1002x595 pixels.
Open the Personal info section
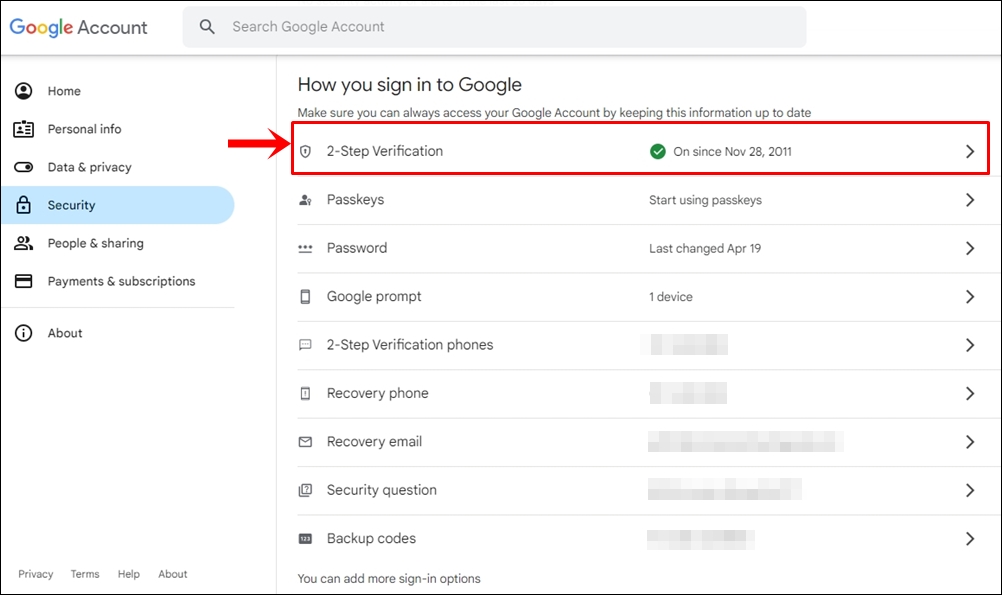pos(118,129)
